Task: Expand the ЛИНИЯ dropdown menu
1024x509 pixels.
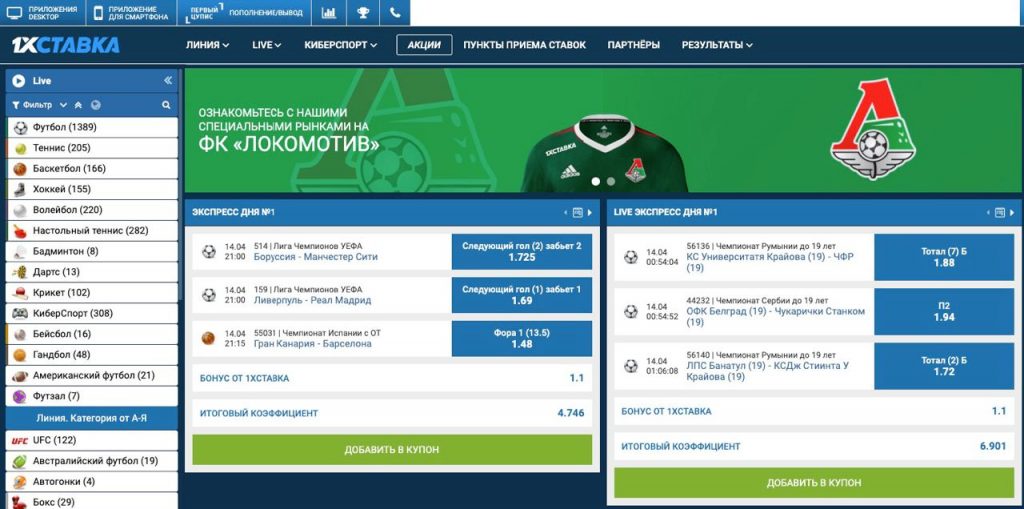Action: (207, 45)
